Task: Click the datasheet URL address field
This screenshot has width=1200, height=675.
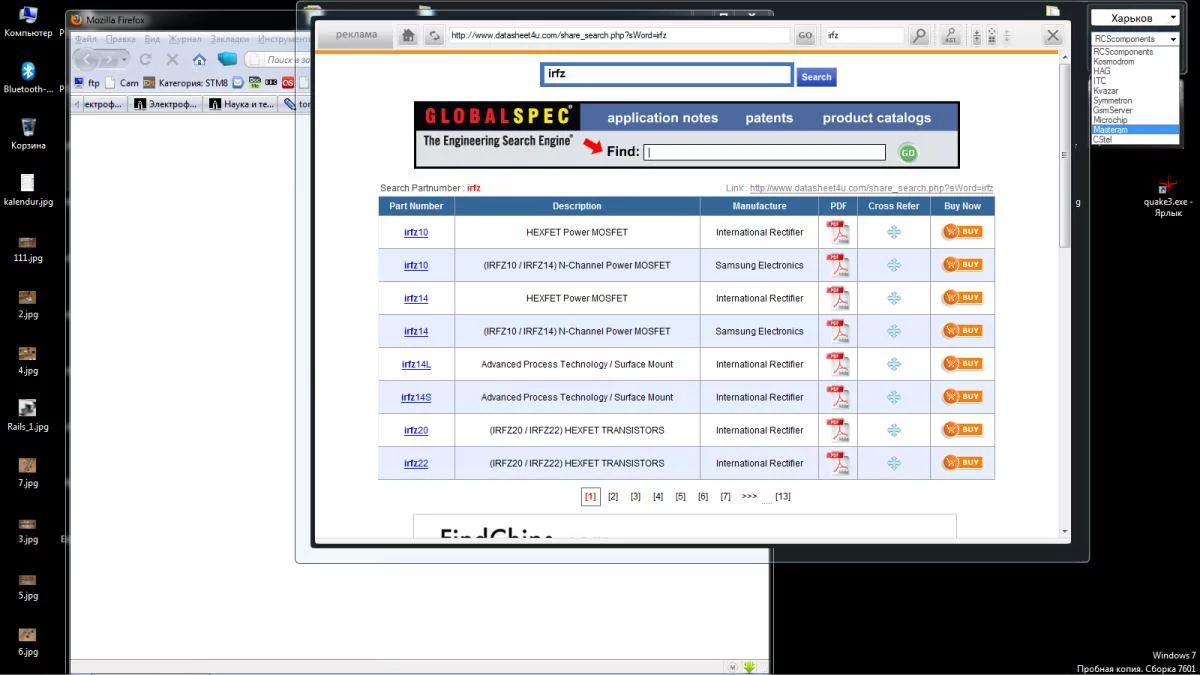Action: [x=619, y=35]
